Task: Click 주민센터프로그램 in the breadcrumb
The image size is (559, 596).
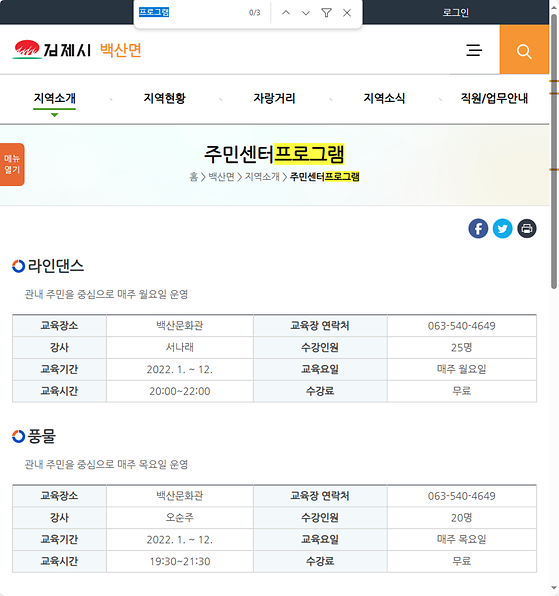Action: pyautogui.click(x=325, y=177)
